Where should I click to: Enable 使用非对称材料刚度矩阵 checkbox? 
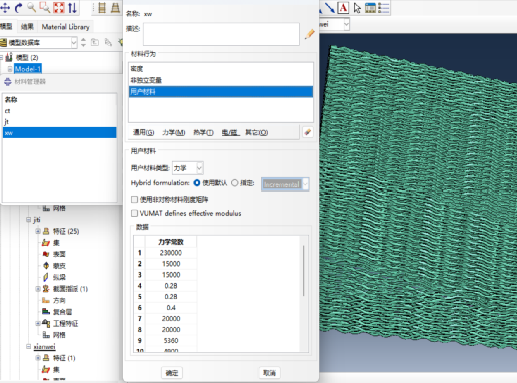134,199
